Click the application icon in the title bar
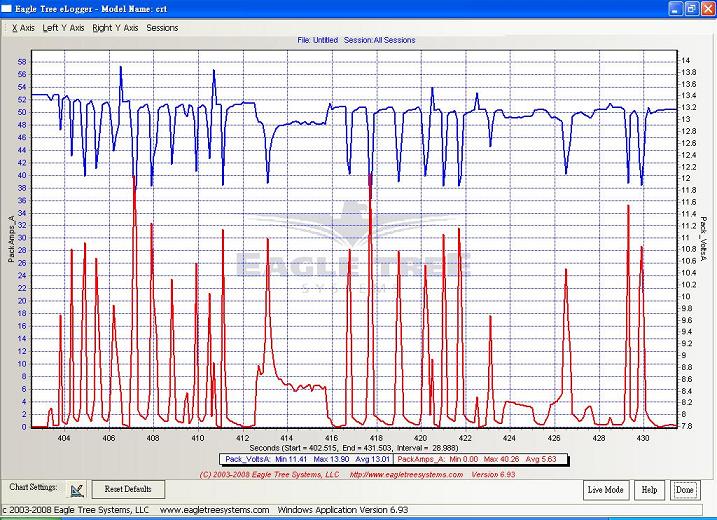This screenshot has height=520, width=717. tap(9, 8)
